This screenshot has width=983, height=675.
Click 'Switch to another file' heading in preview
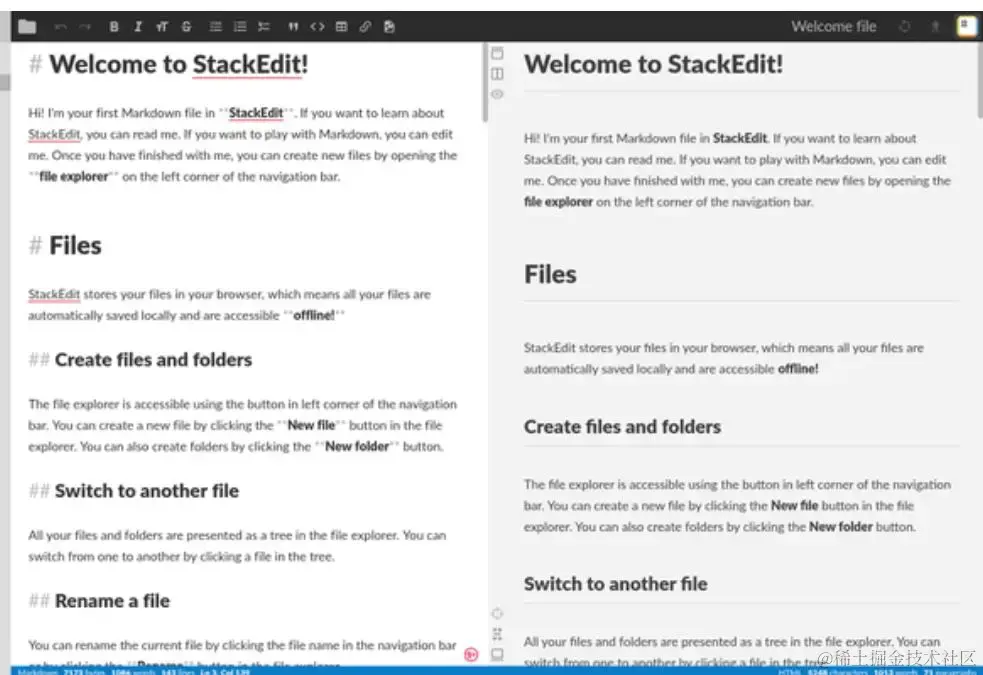616,584
